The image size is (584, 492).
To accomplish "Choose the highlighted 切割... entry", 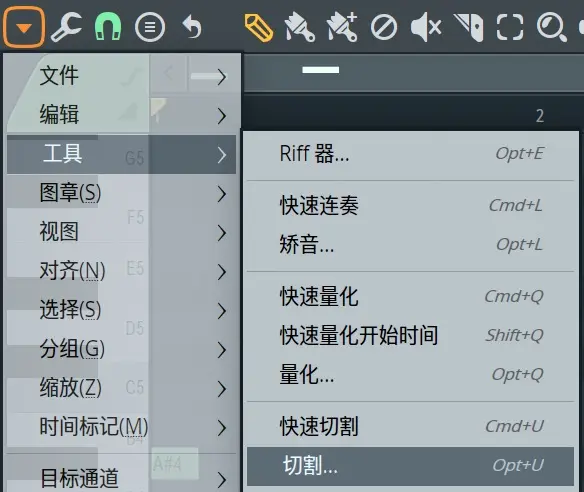I will (410, 466).
